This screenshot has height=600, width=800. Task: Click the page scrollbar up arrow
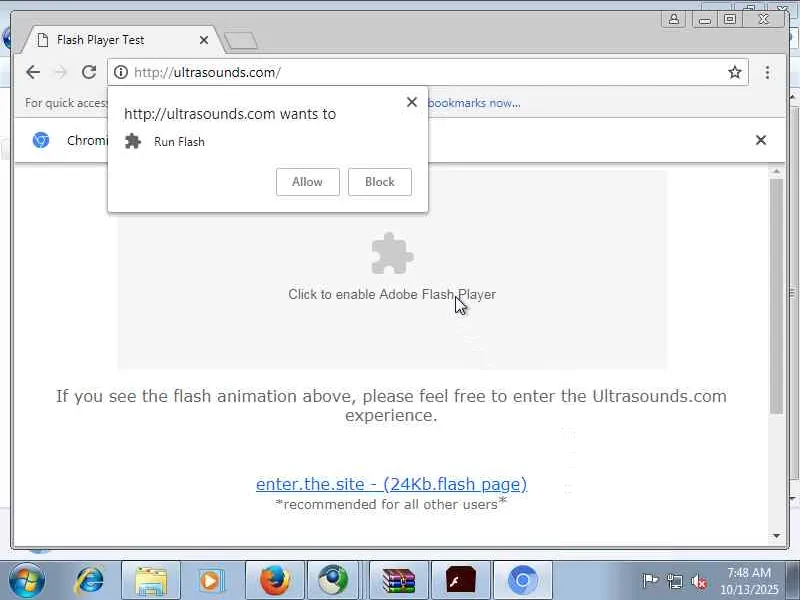[x=777, y=171]
